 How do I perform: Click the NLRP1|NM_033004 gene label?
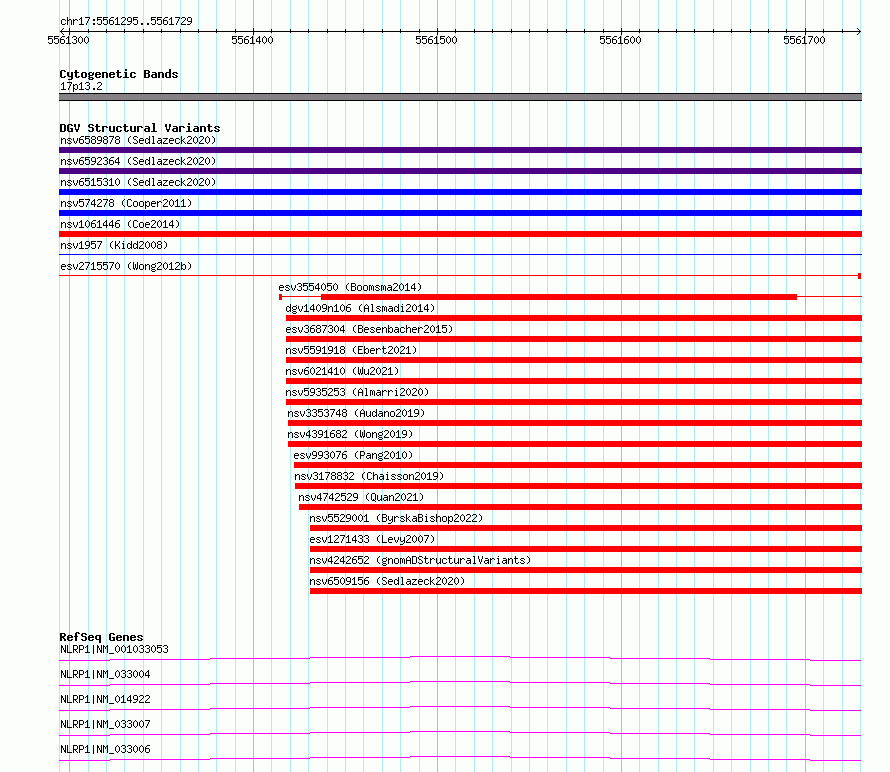click(x=105, y=674)
